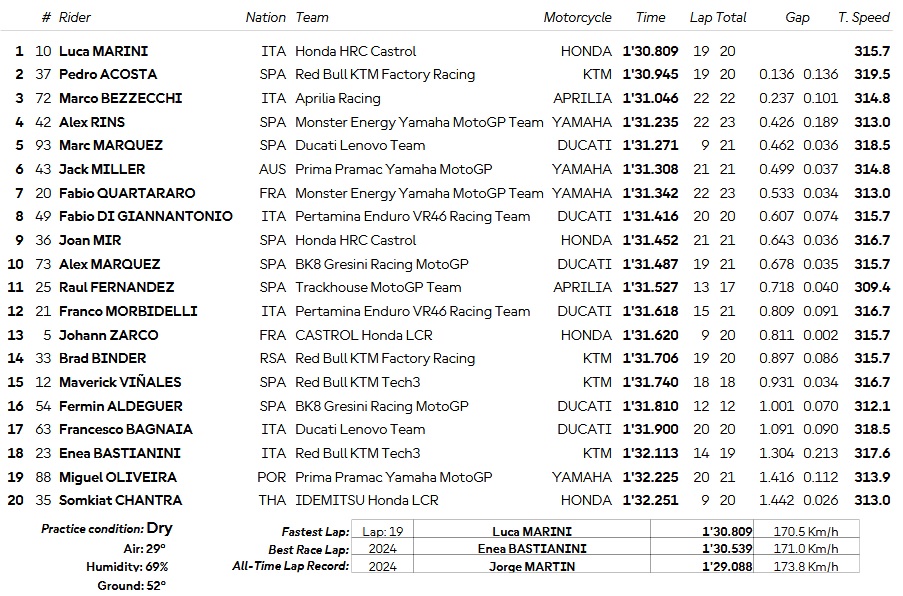Screen dimensions: 903x596
Task: Select Pedro ACOSTA's rider name
Action: tap(108, 74)
